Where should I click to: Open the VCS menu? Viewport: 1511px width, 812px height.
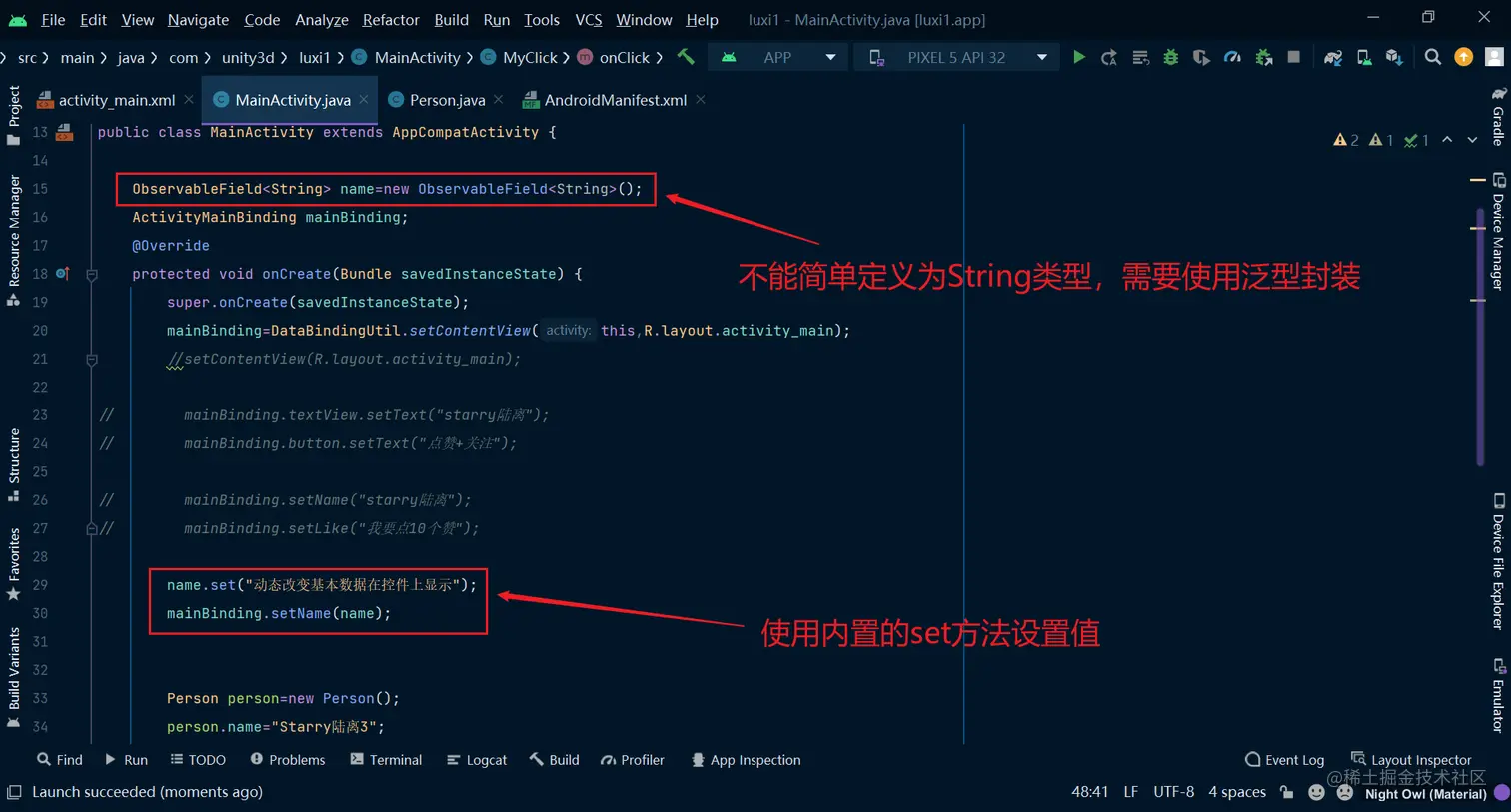(589, 20)
